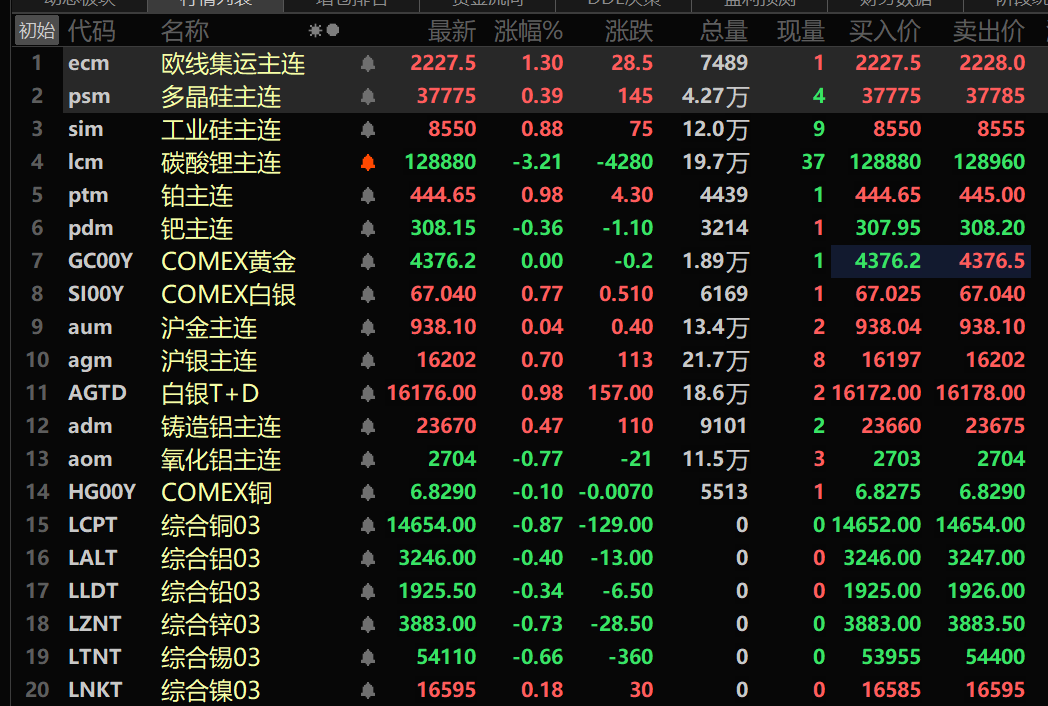Click the bell icon for 白银T+D
The image size is (1048, 706).
(368, 393)
